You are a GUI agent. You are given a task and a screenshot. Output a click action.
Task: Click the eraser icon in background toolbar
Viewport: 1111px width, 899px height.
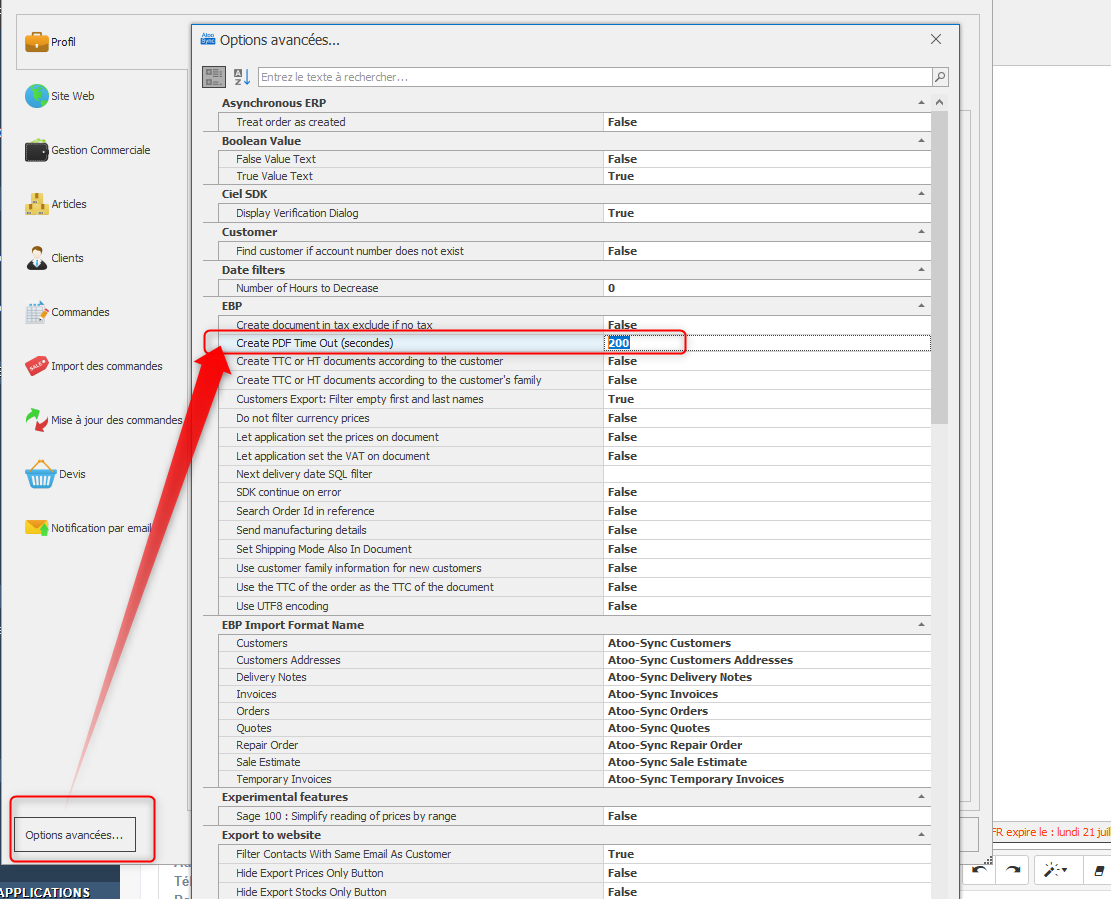[1099, 870]
